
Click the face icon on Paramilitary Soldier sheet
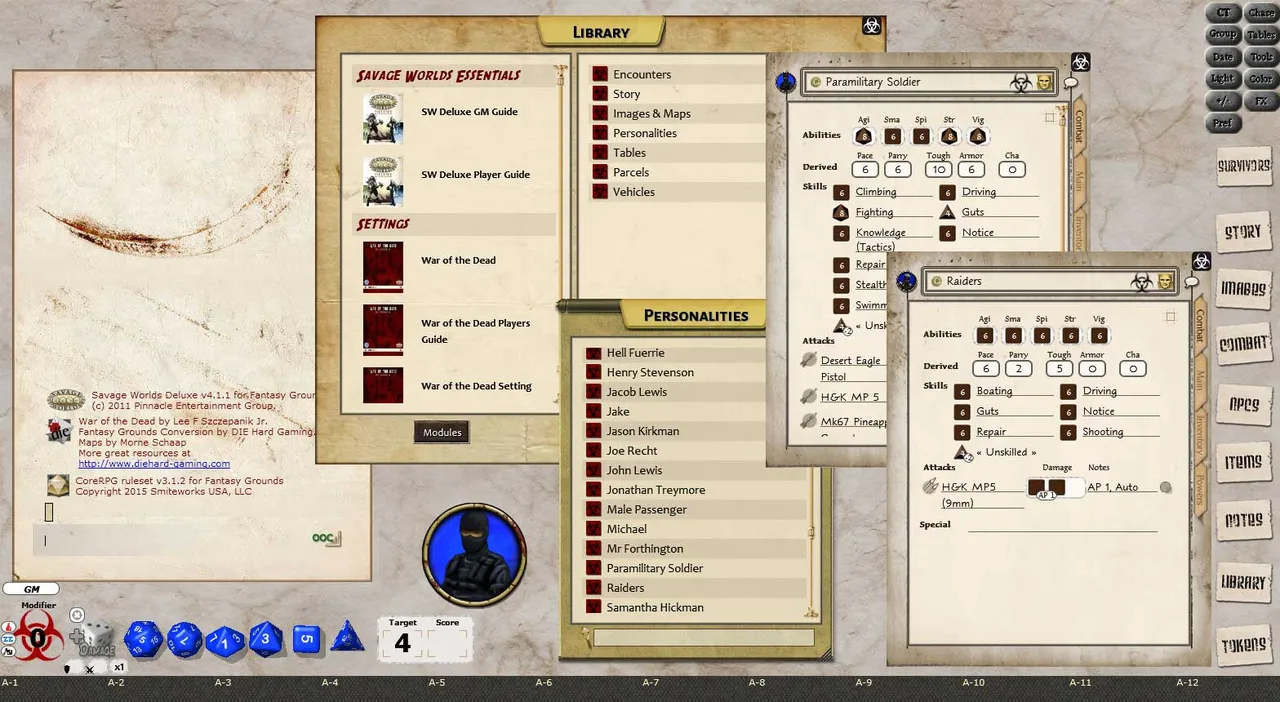click(x=1045, y=82)
